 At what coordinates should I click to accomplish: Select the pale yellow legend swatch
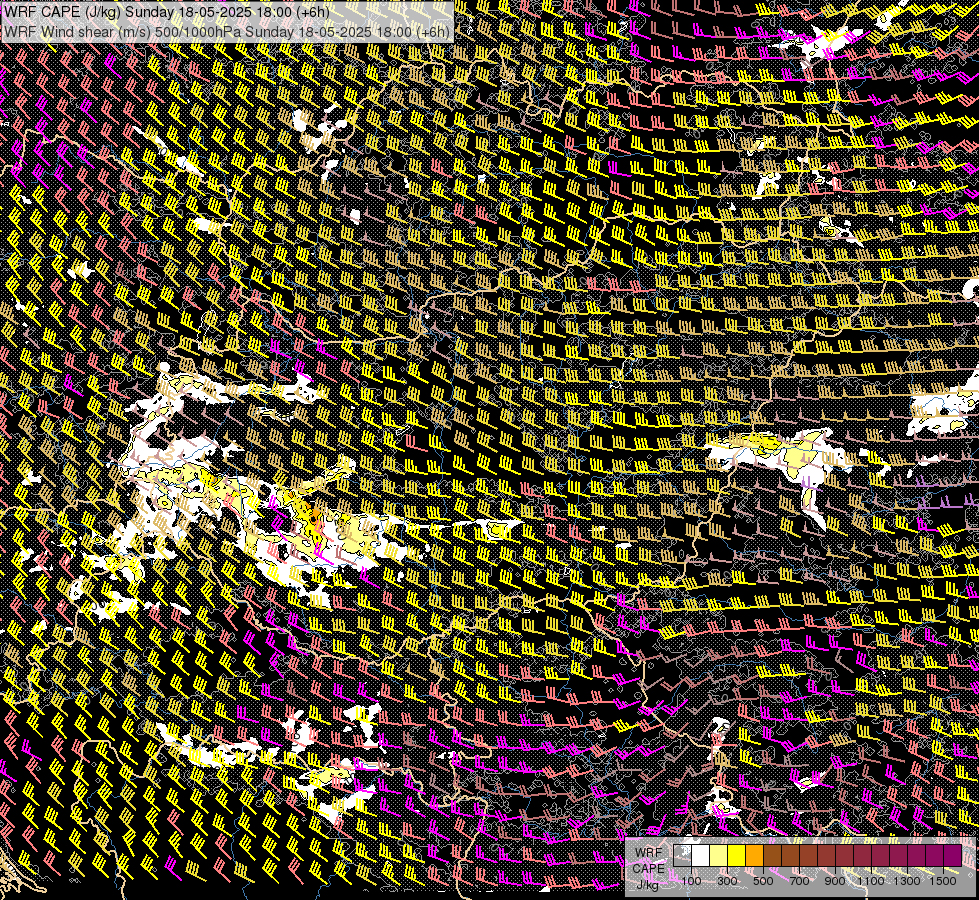coord(719,855)
